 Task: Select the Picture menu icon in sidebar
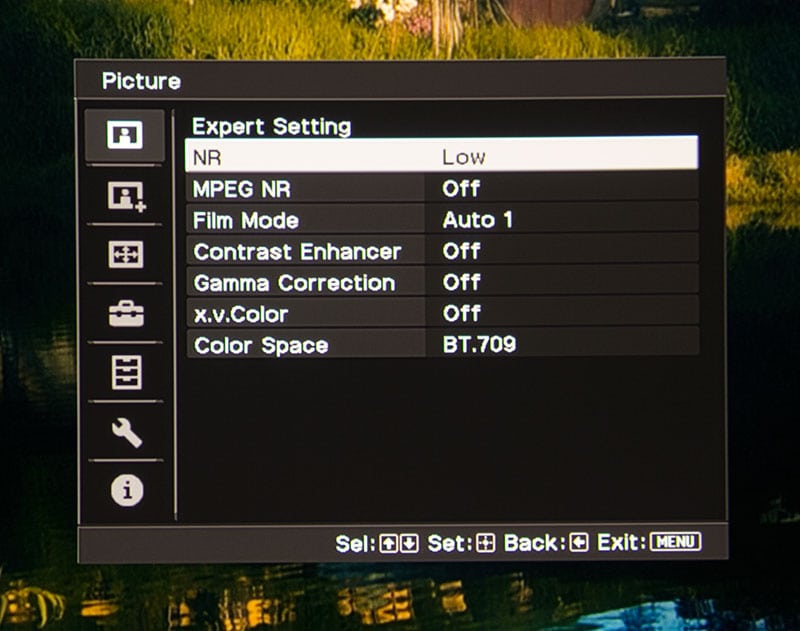click(125, 135)
